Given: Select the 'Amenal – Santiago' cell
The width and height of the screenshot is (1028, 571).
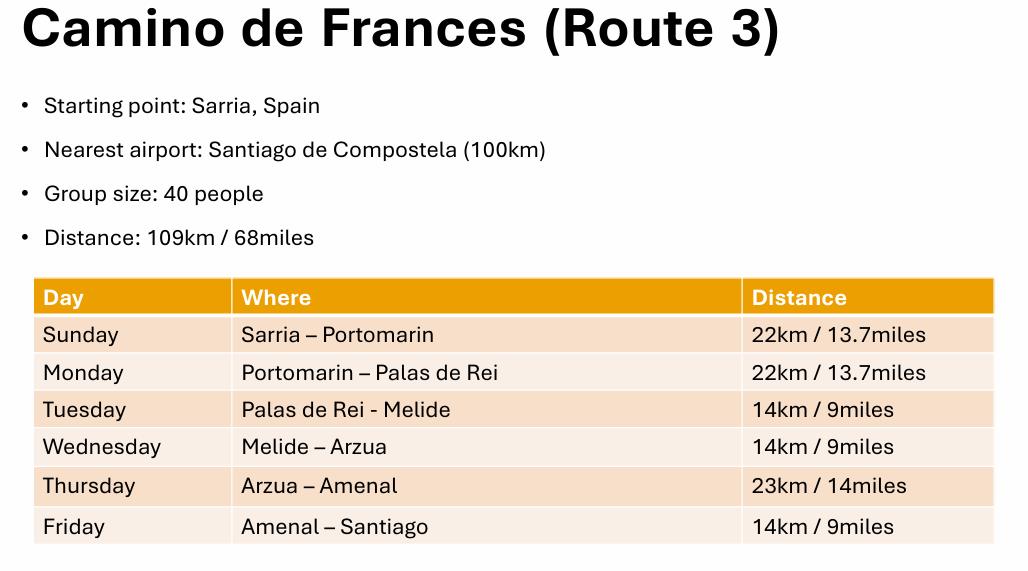Looking at the screenshot, I should point(334,526).
